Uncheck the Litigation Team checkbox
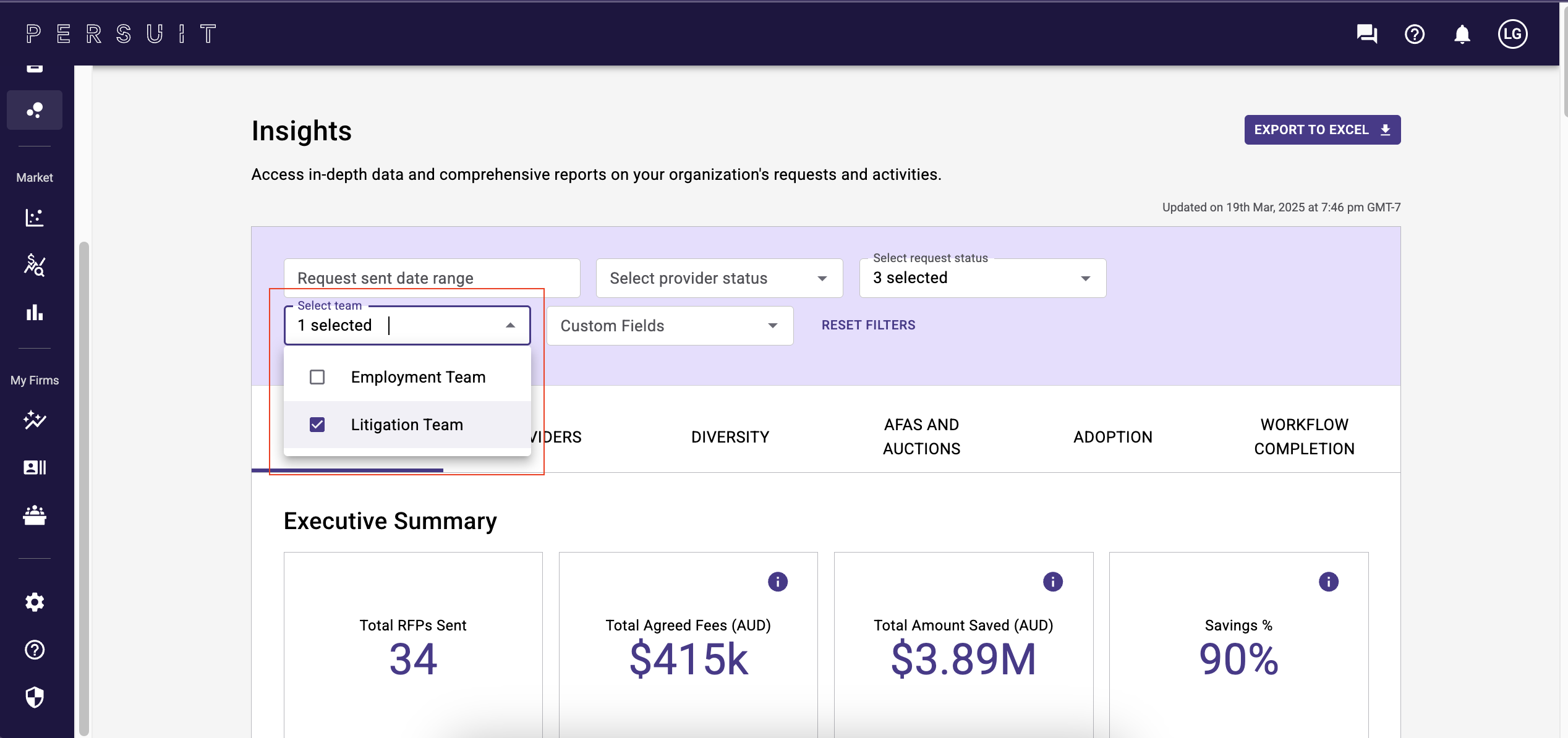1568x738 pixels. point(317,425)
